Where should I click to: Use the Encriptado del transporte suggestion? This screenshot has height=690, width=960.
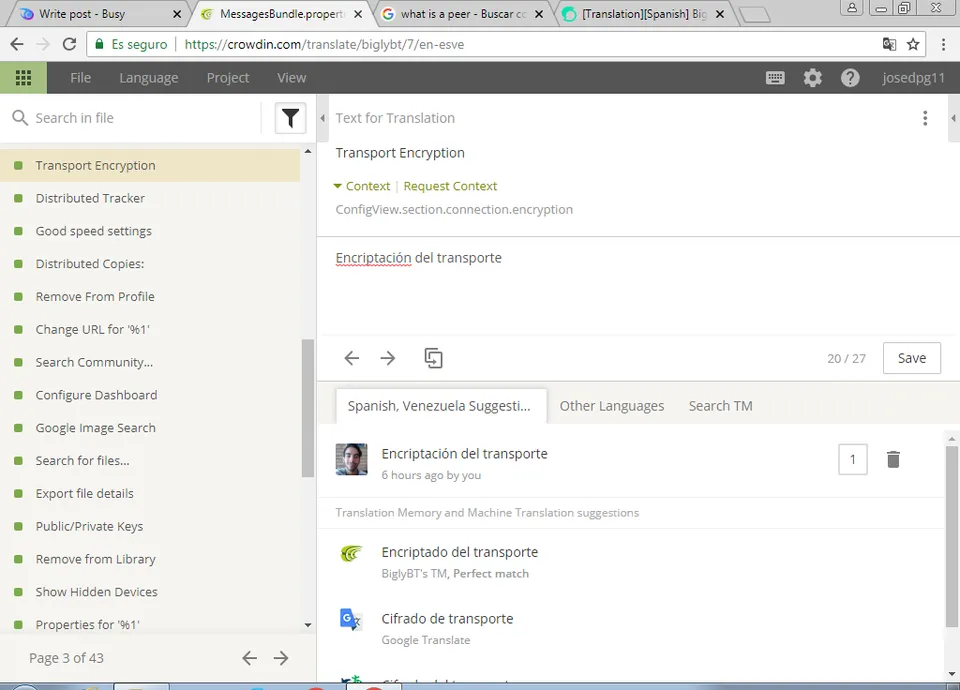(x=460, y=552)
